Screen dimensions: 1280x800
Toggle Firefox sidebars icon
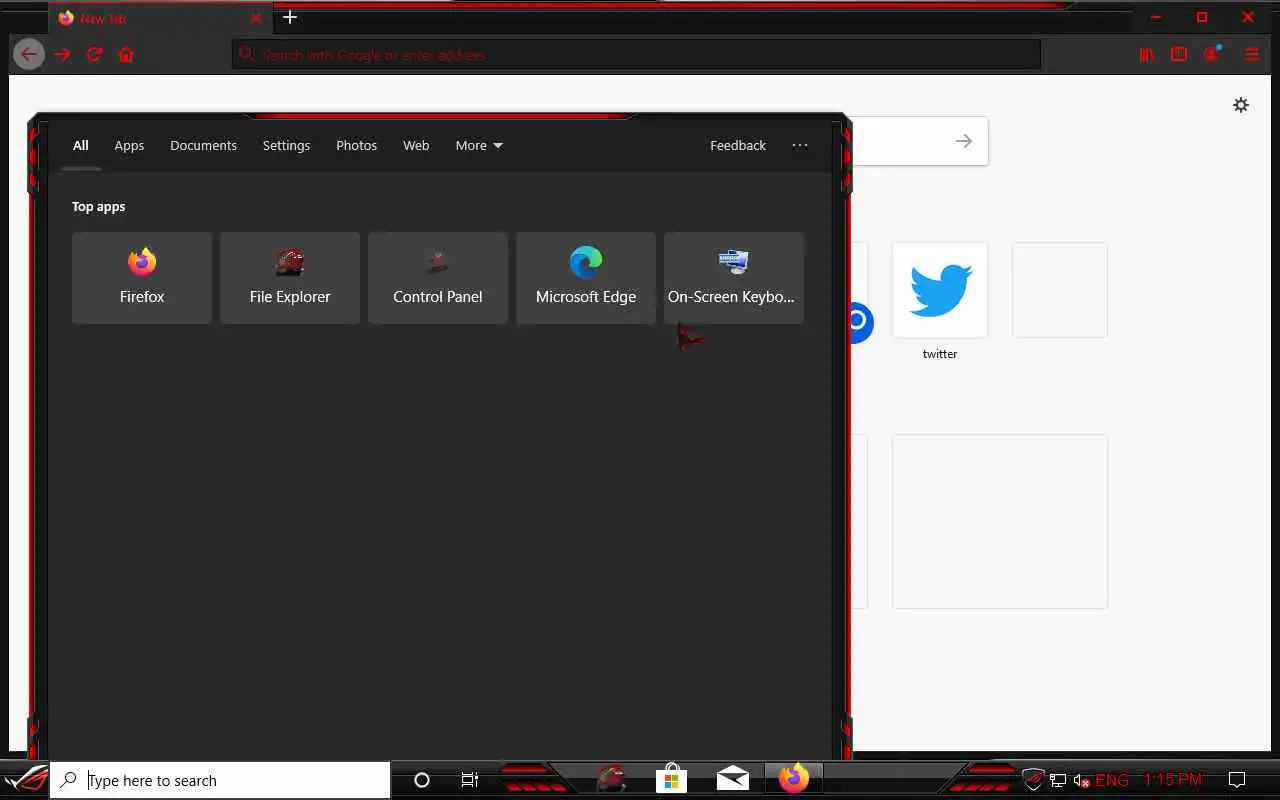click(1179, 54)
